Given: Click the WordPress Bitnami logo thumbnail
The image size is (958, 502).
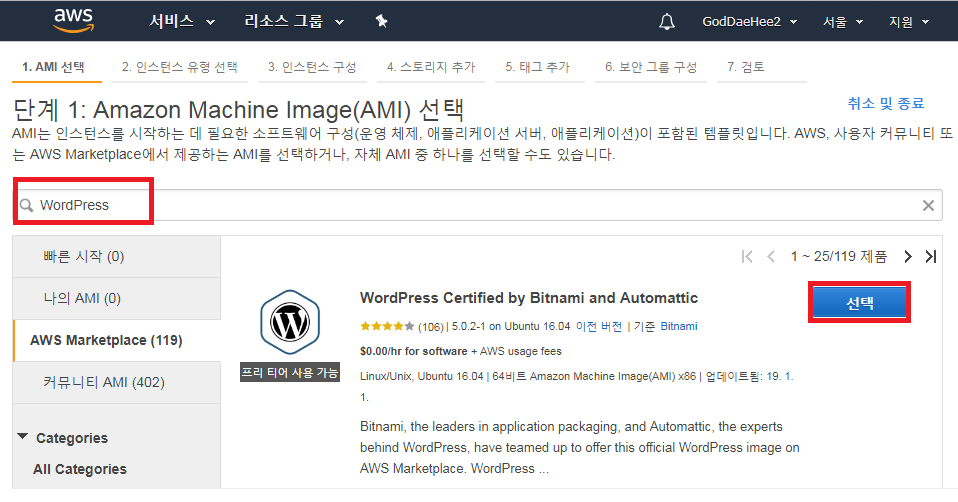Looking at the screenshot, I should [290, 322].
